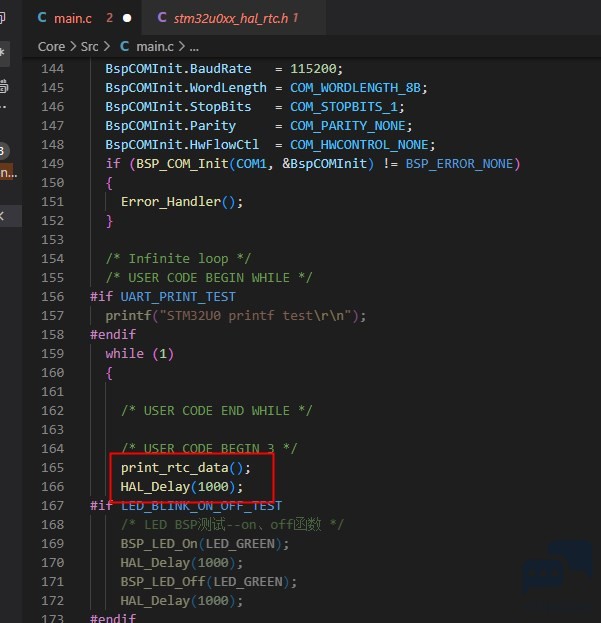
Task: Select main.c in the breadcrumb path
Action: 155,47
